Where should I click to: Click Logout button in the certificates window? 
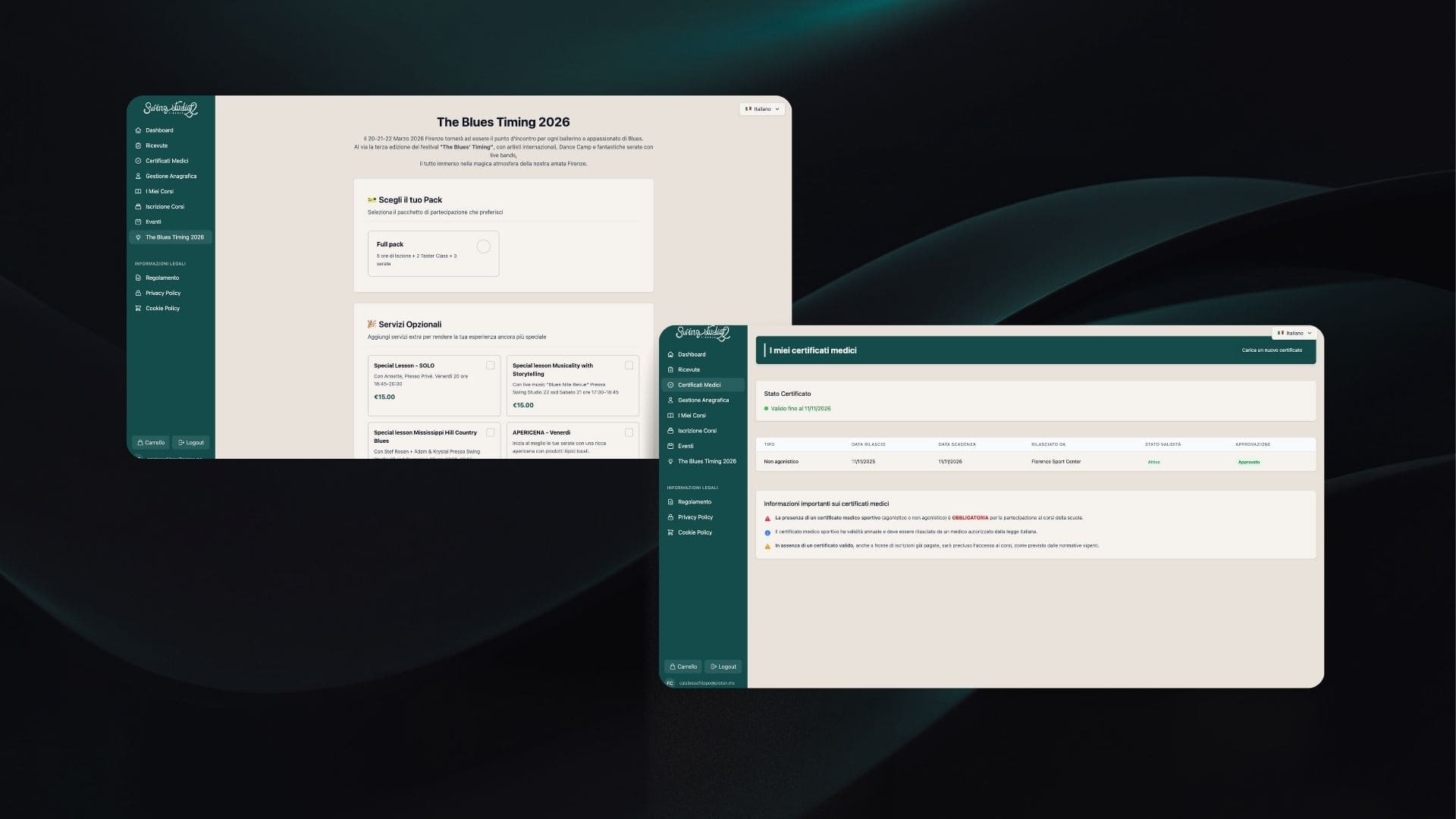pos(723,667)
